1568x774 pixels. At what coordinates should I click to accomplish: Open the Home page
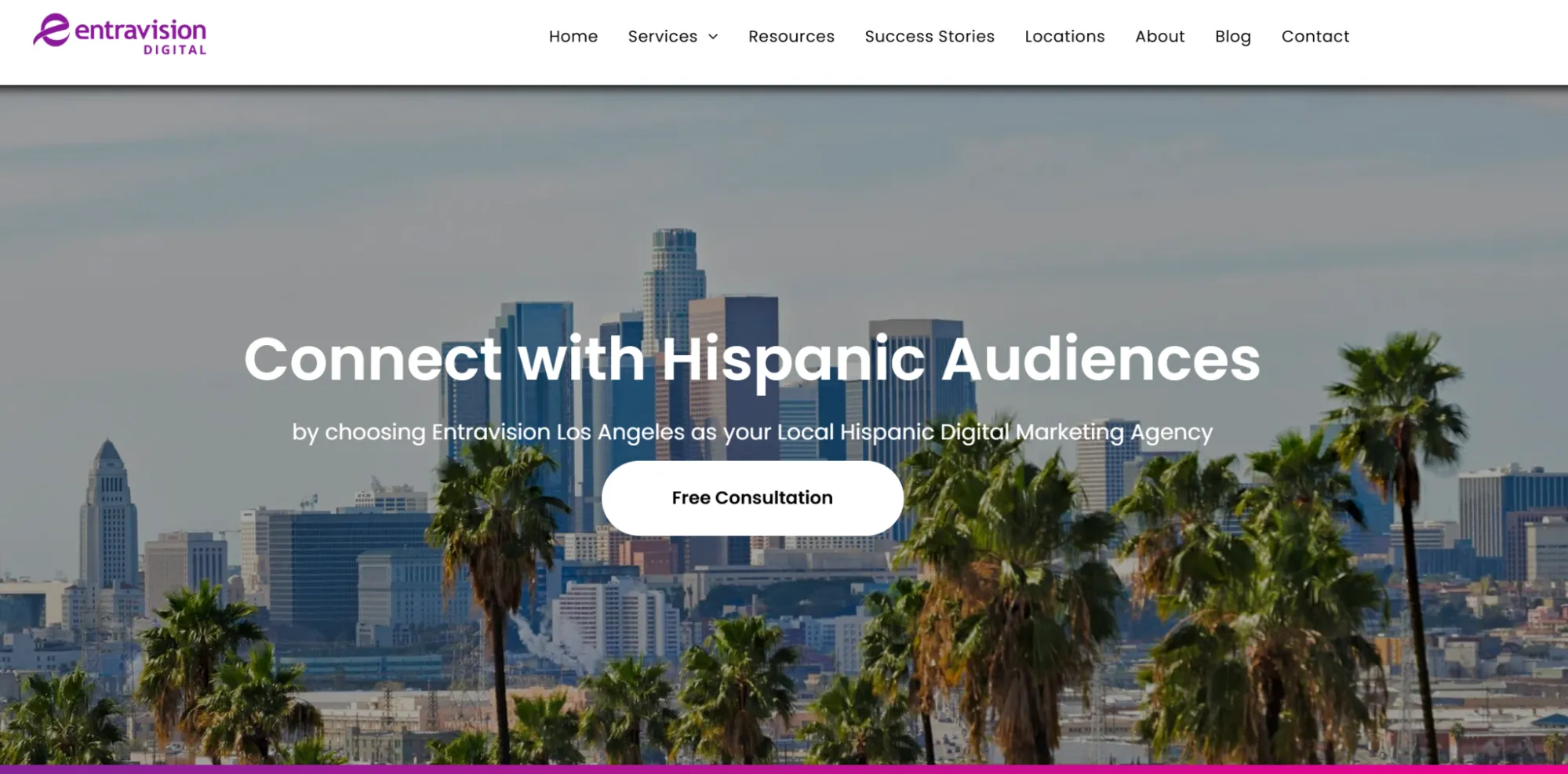tap(573, 36)
